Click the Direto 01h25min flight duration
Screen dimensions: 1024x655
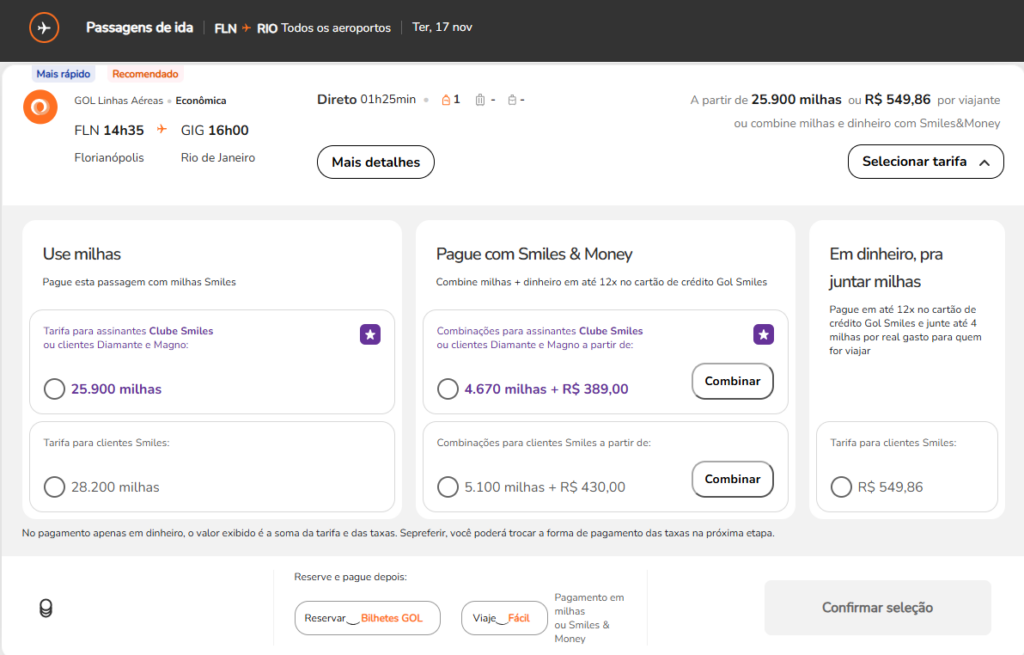[366, 99]
